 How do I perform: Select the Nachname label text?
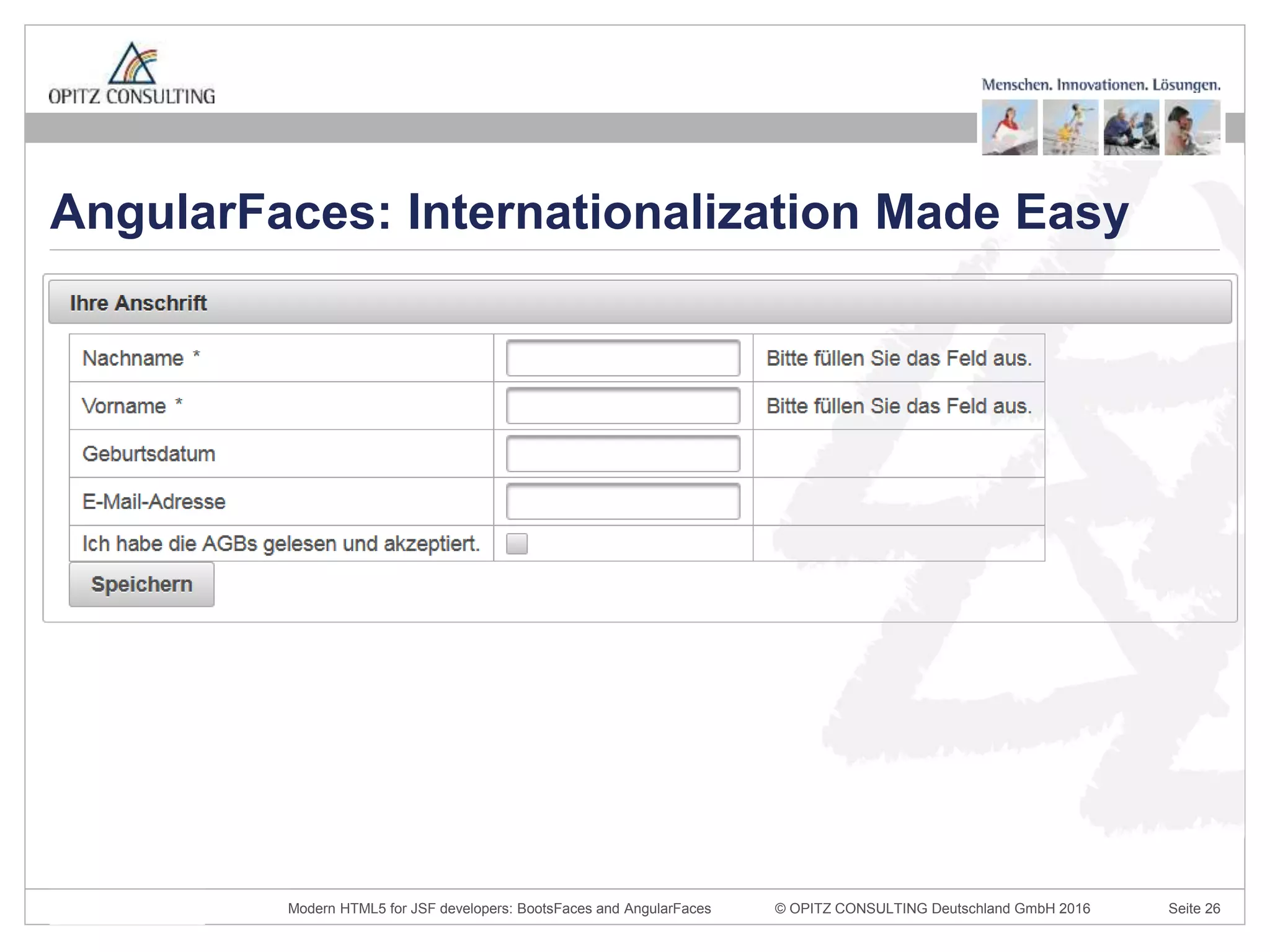click(133, 358)
